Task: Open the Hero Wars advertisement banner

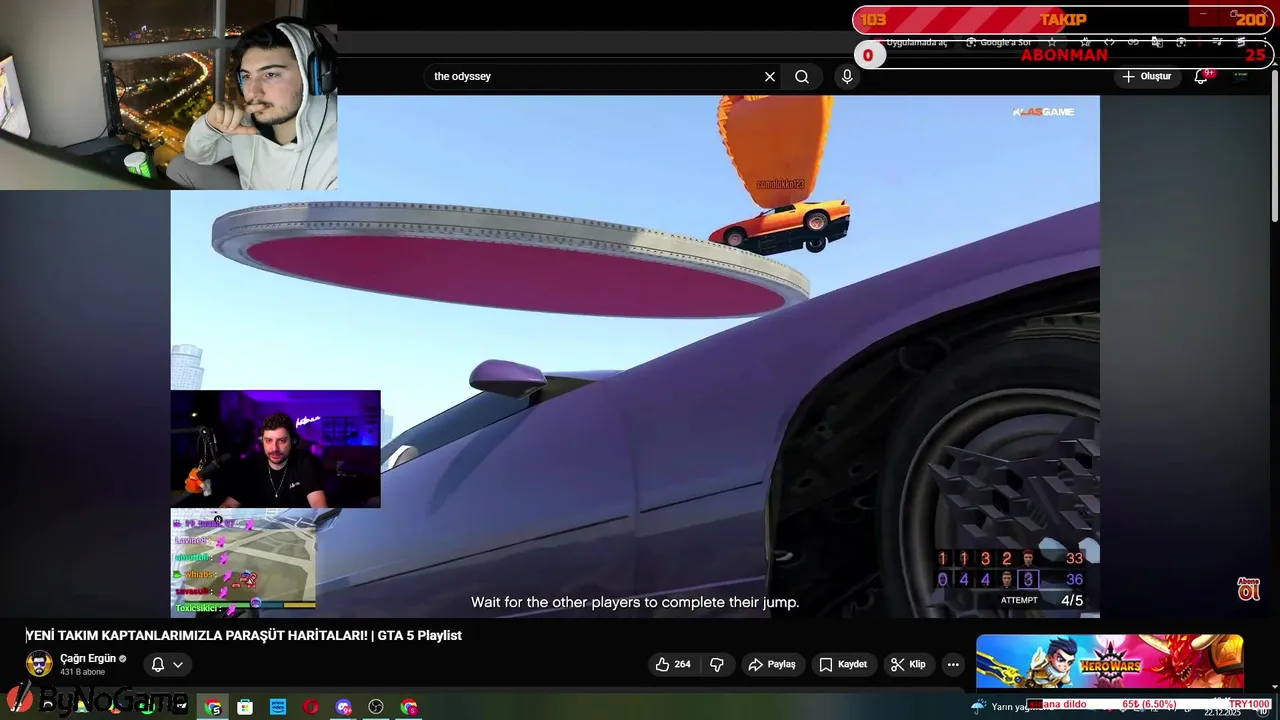Action: pyautogui.click(x=1110, y=662)
